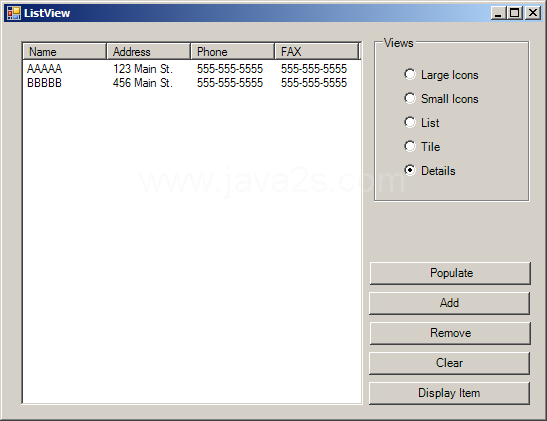Close the ListView window
This screenshot has width=547, height=421.
click(x=533, y=13)
